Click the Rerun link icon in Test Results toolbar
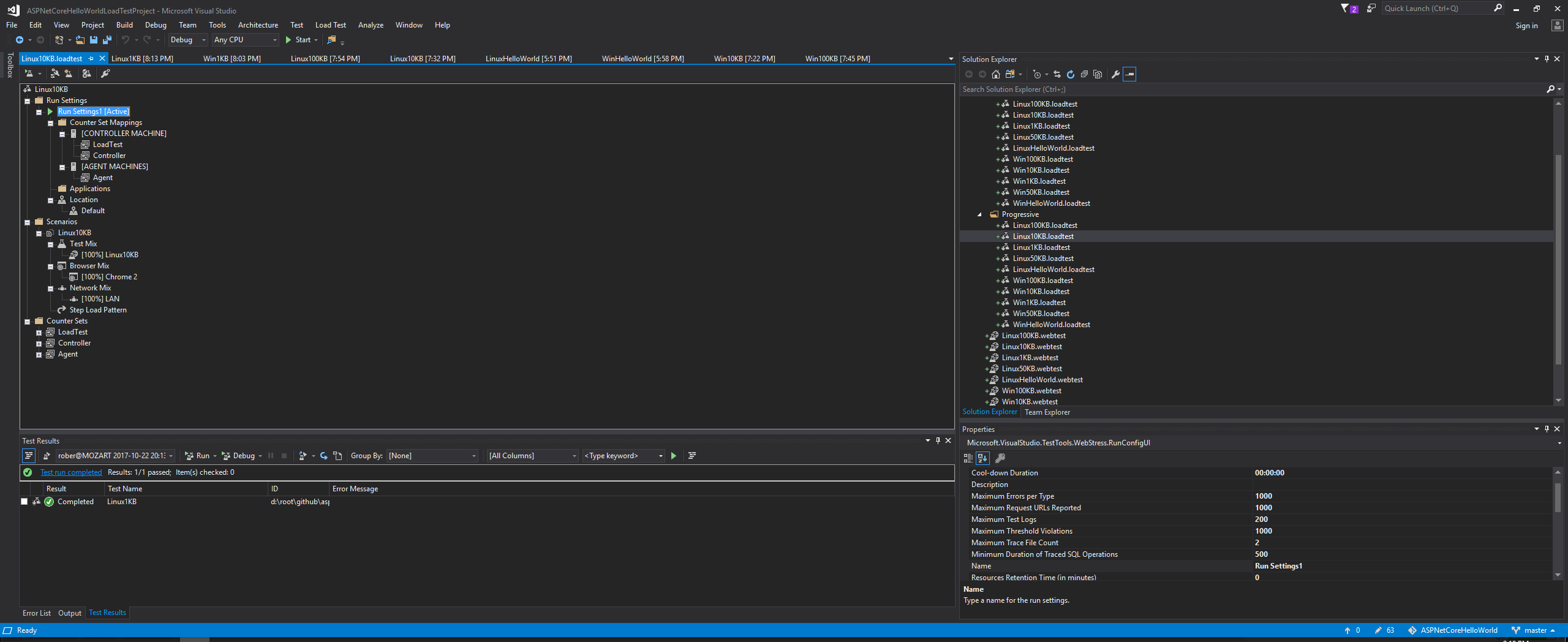The width and height of the screenshot is (1568, 642). tap(324, 456)
